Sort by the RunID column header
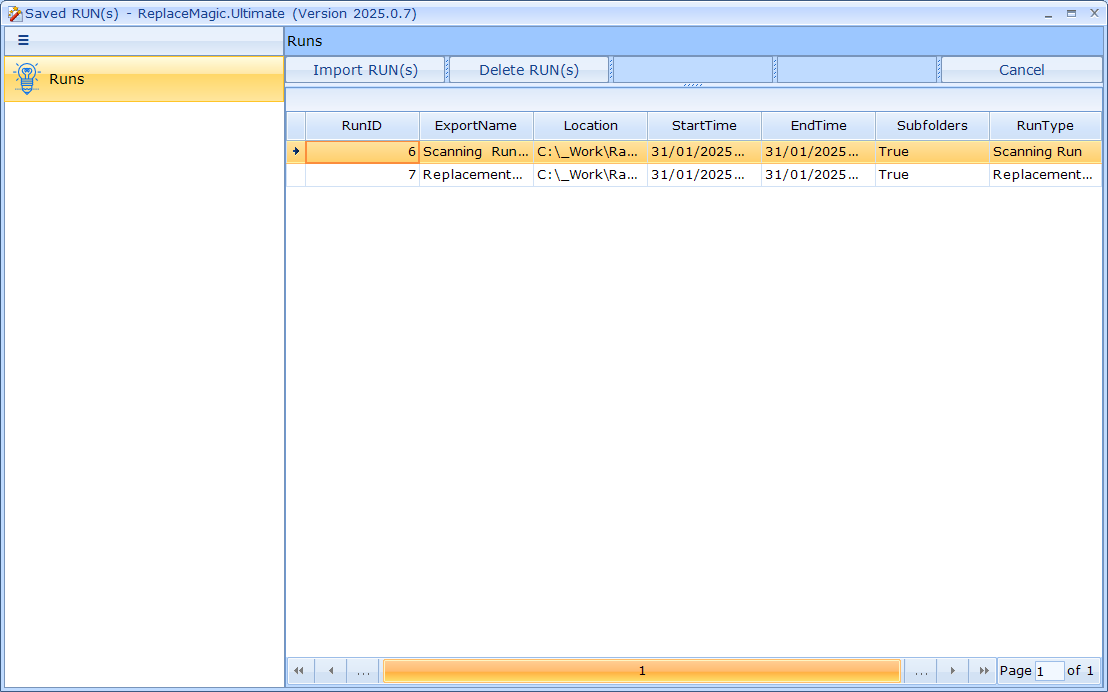 pos(361,126)
